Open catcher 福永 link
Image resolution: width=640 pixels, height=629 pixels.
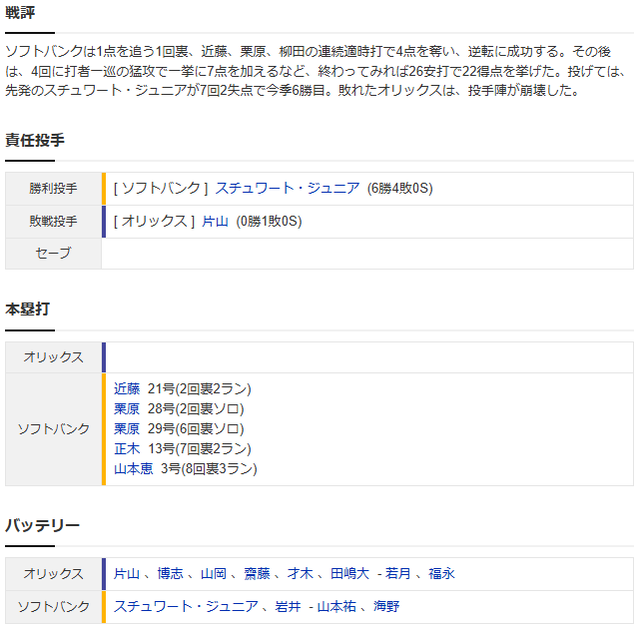click(442, 573)
